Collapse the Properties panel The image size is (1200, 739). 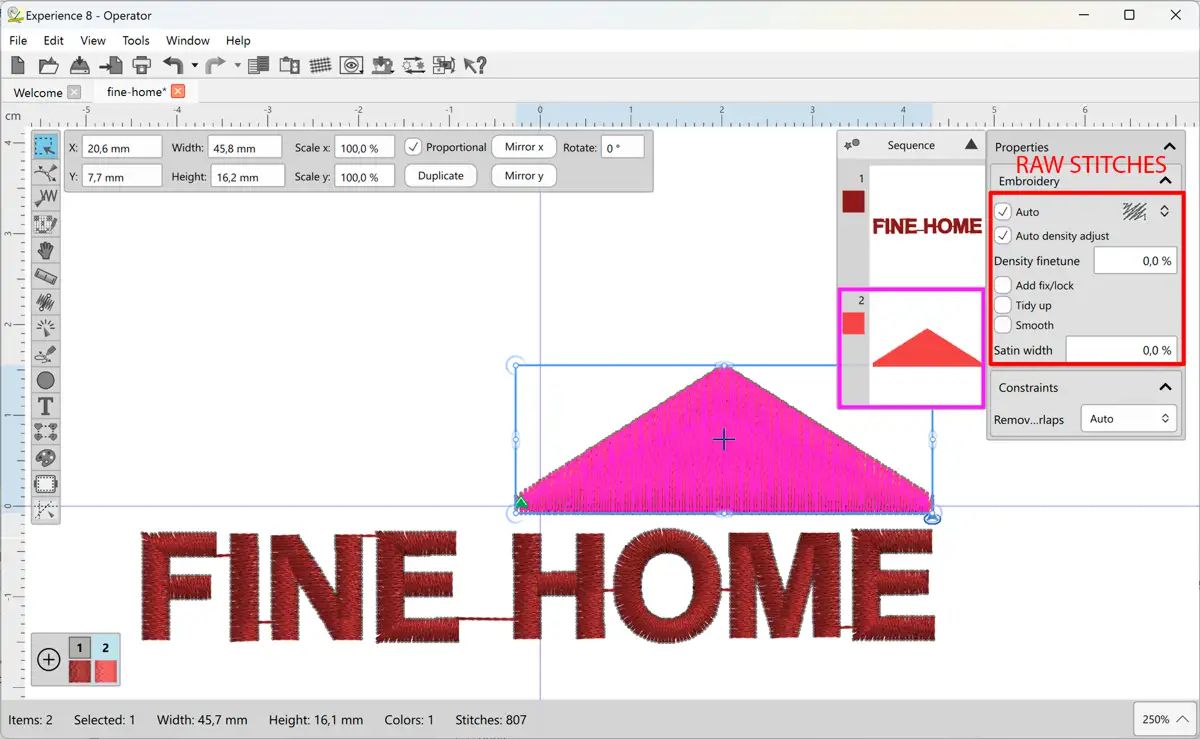(x=1169, y=147)
